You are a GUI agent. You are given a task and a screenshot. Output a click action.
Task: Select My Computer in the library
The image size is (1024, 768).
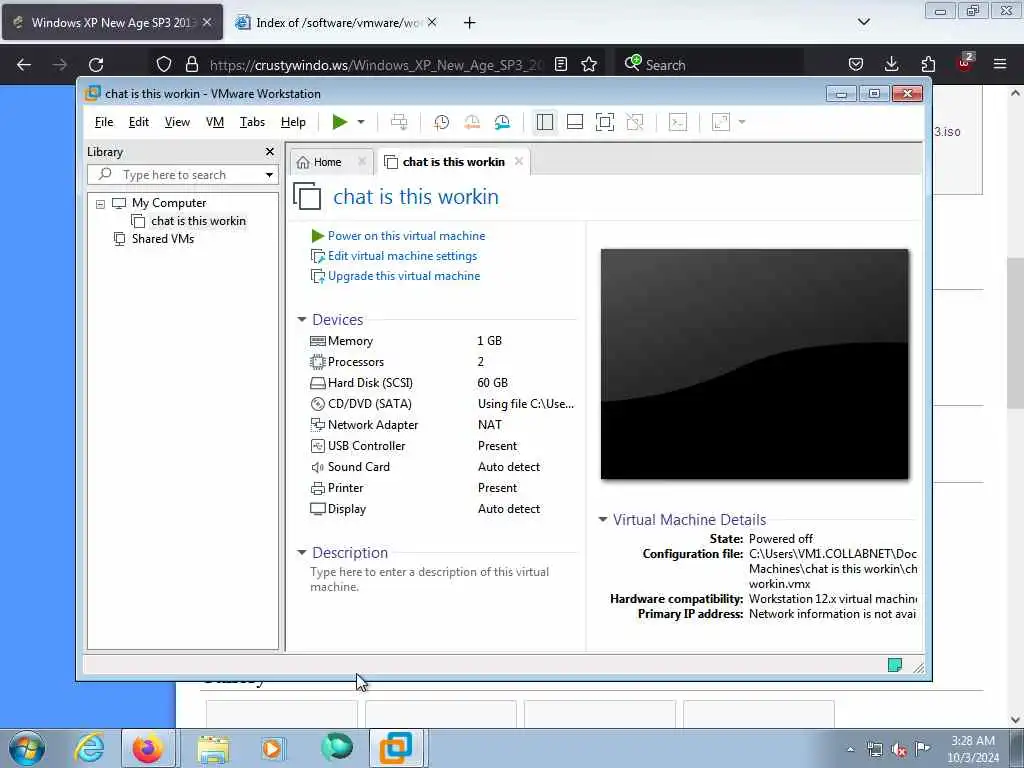[169, 203]
